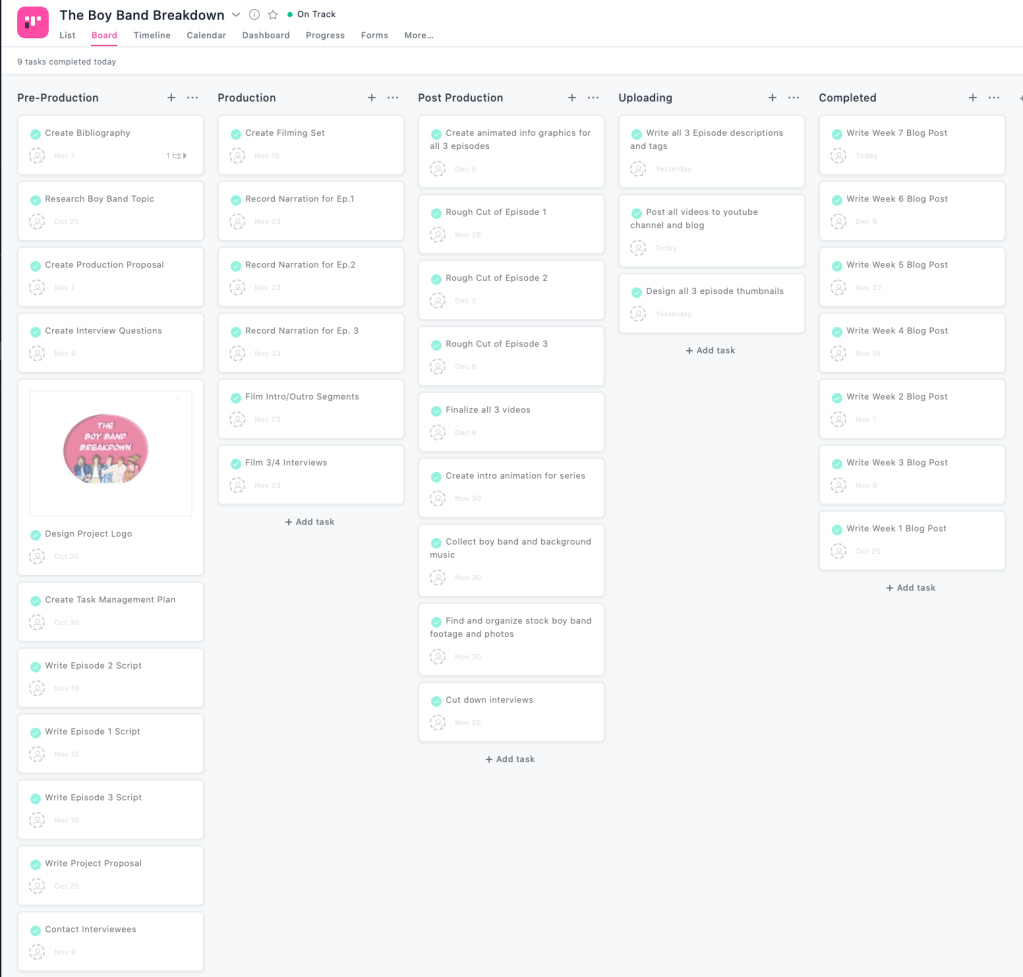Click the plus icon in Uploading column
This screenshot has width=1023, height=977.
772,98
